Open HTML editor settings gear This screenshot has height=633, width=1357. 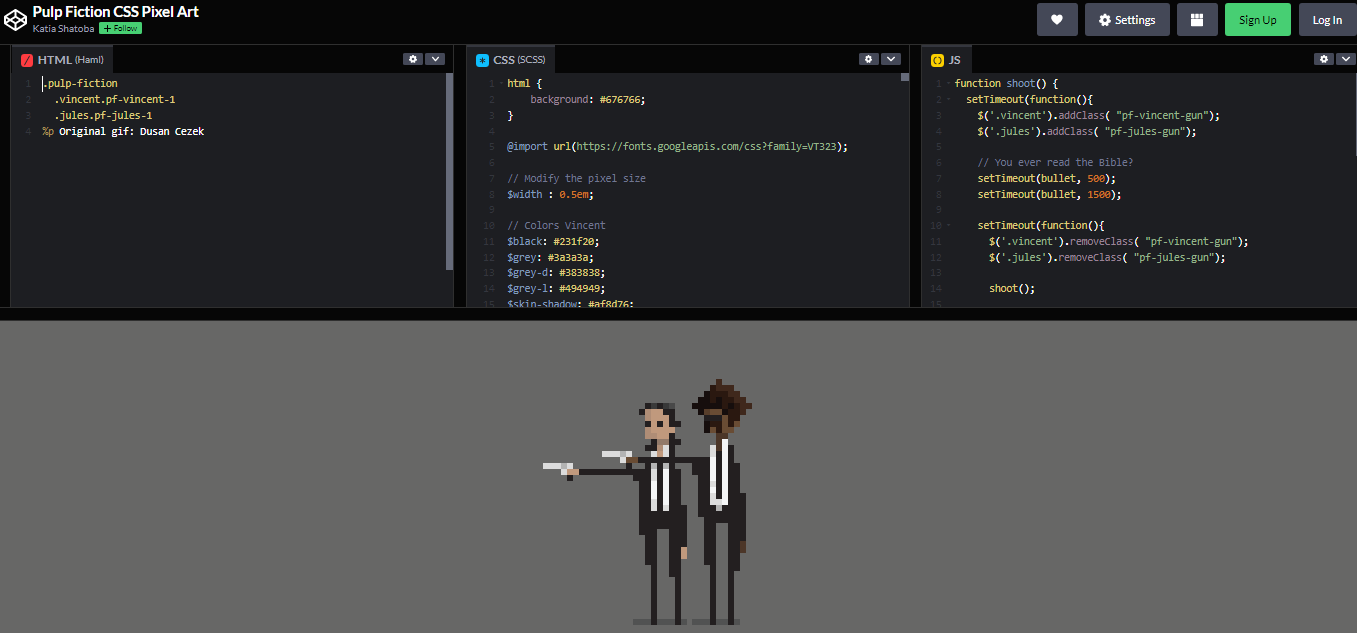[x=413, y=59]
